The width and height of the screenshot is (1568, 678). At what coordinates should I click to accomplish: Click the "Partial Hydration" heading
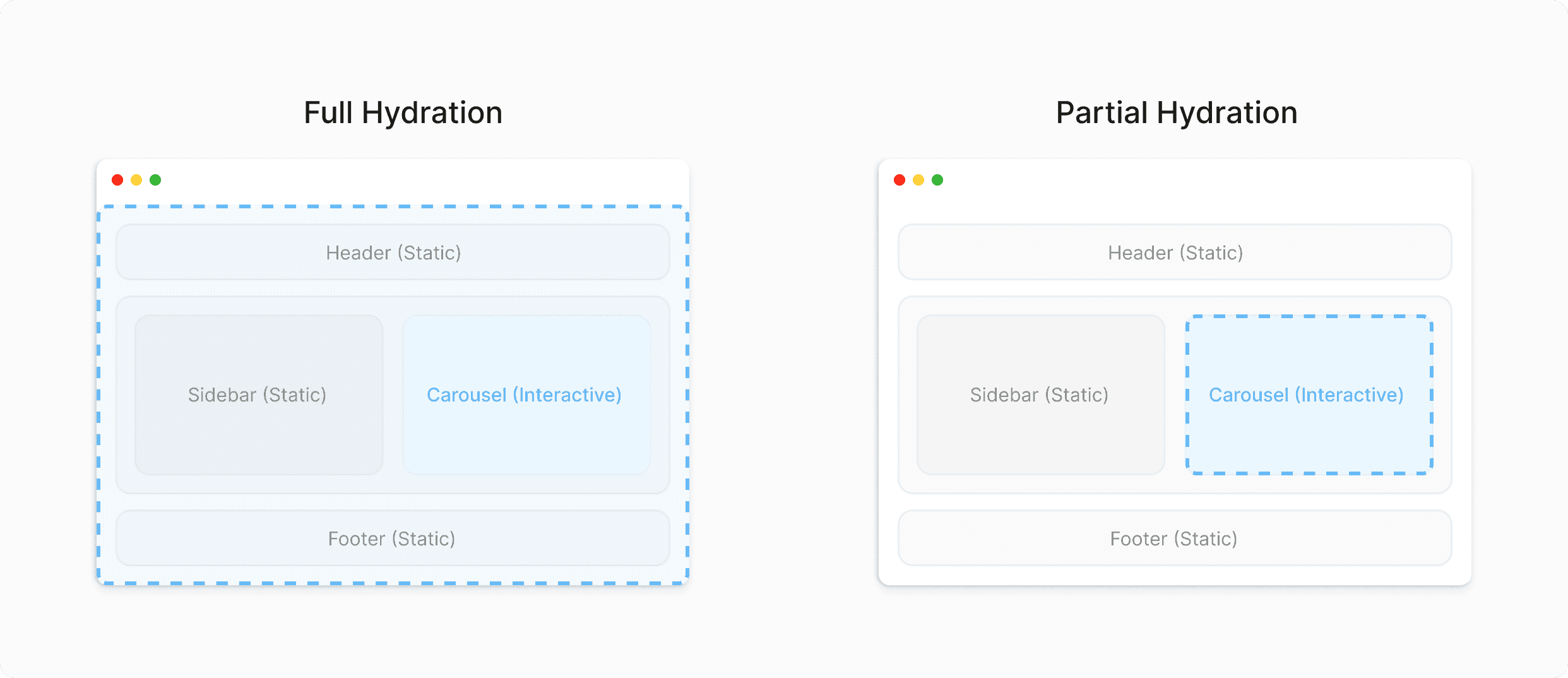tap(1177, 113)
